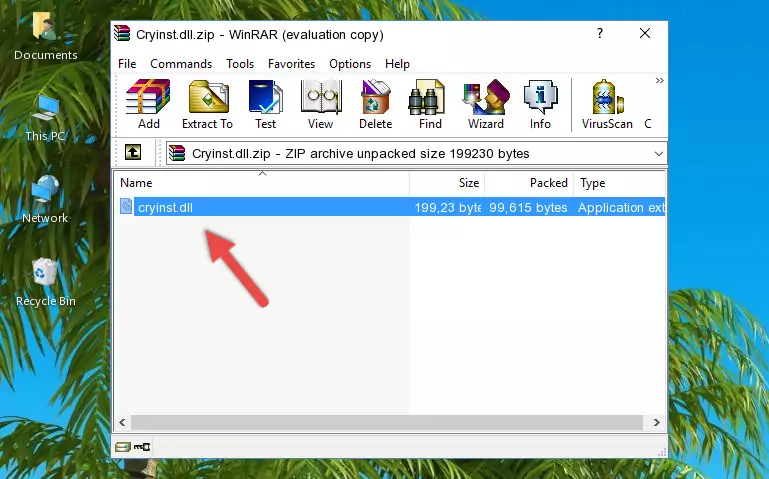Sort by the Size column header
The image size is (769, 479).
pyautogui.click(x=447, y=183)
